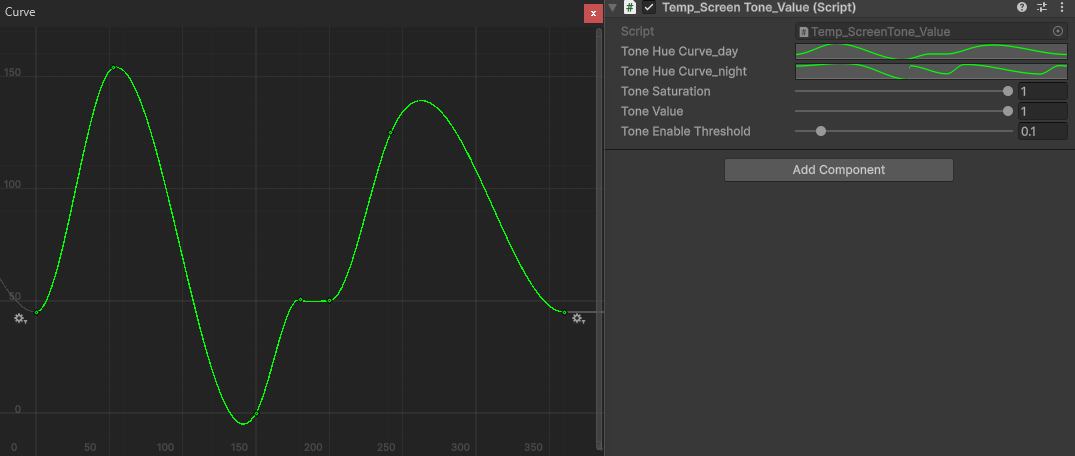This screenshot has width=1075, height=456.
Task: Click the C# script icon in component header
Action: coord(630,8)
